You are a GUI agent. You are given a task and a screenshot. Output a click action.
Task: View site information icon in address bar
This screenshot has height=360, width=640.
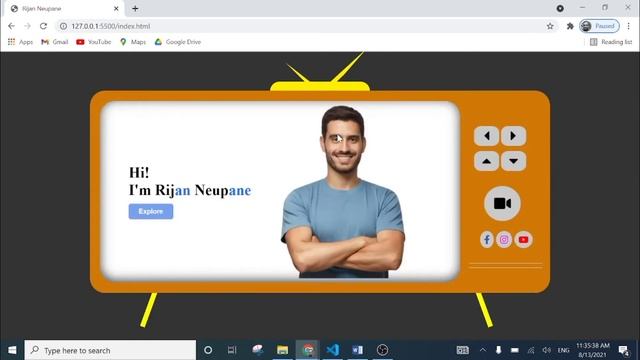63,26
